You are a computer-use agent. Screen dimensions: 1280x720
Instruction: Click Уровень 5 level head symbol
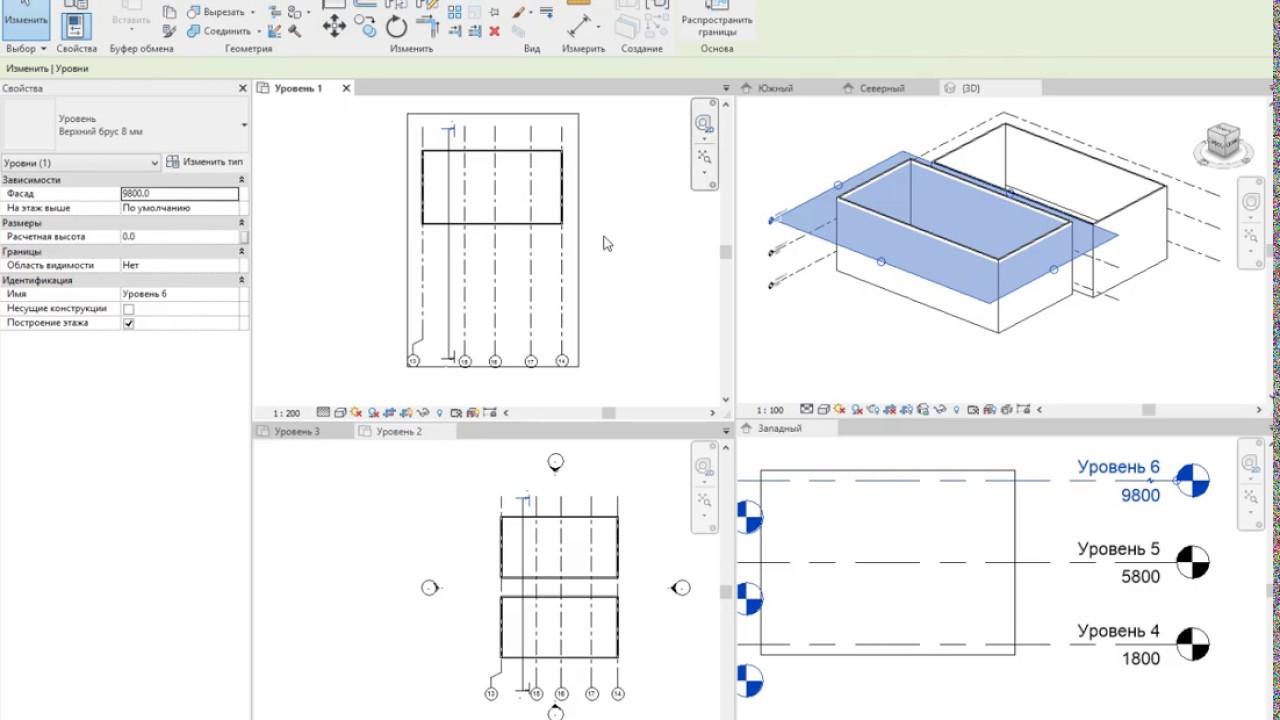click(x=1192, y=562)
